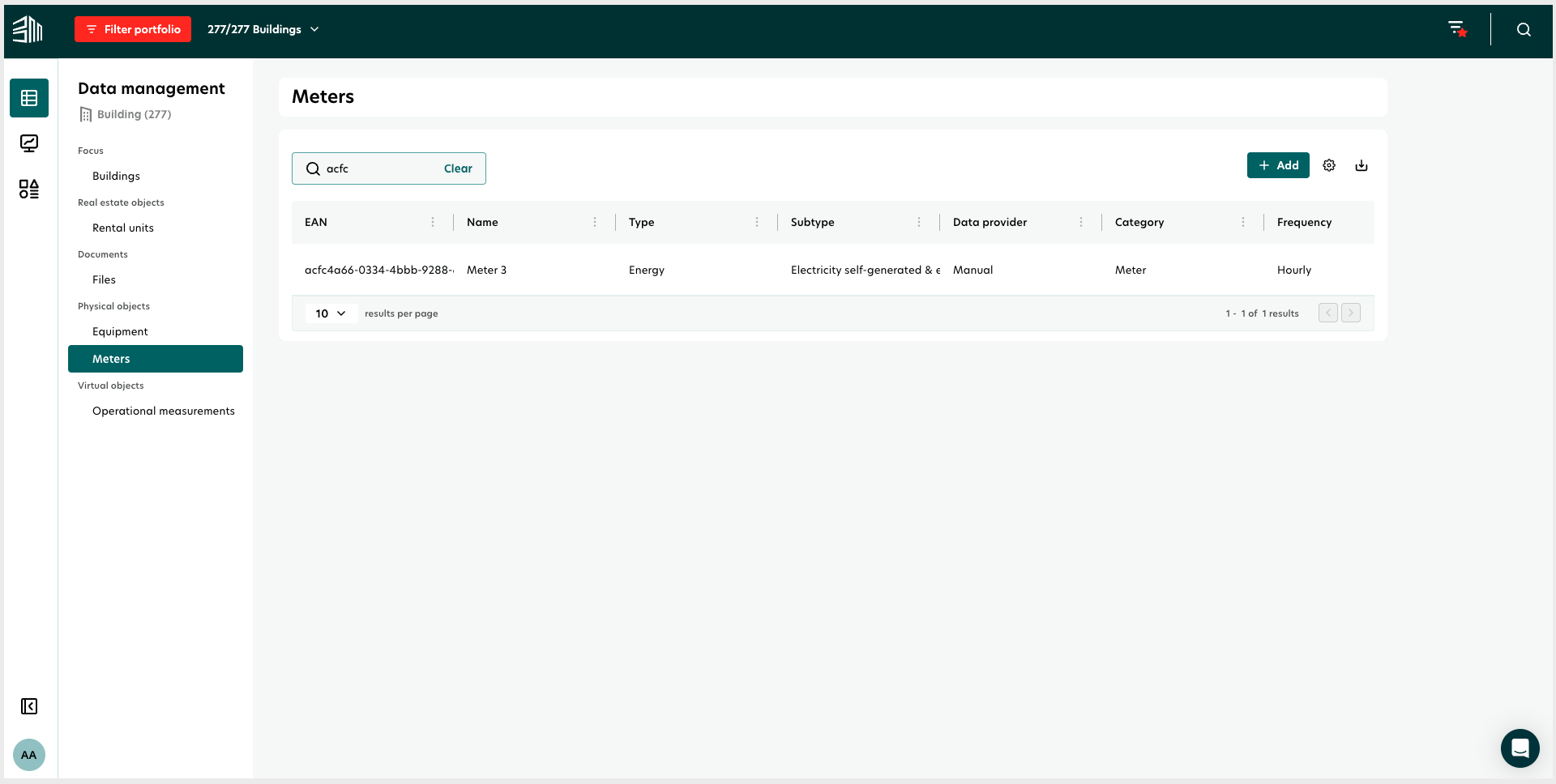
Task: Open the AA user avatar
Action: pos(29,755)
